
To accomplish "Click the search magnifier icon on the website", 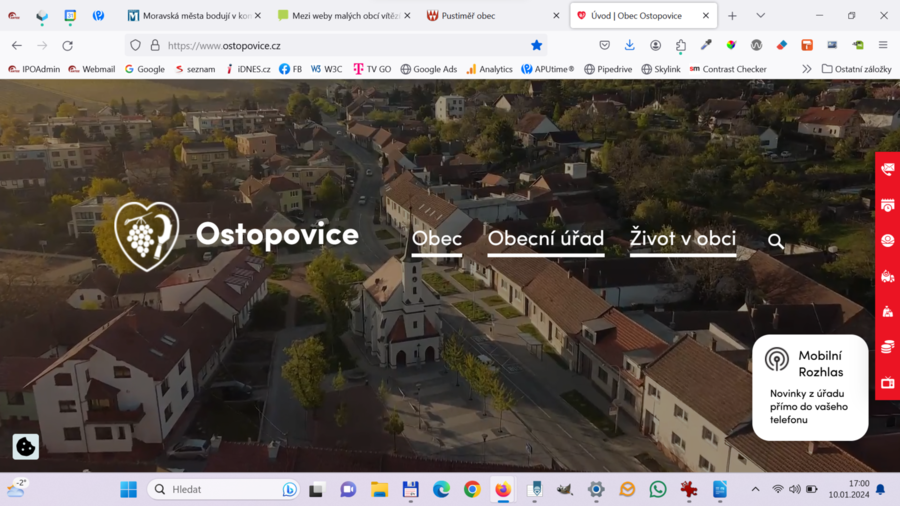I will (x=775, y=241).
